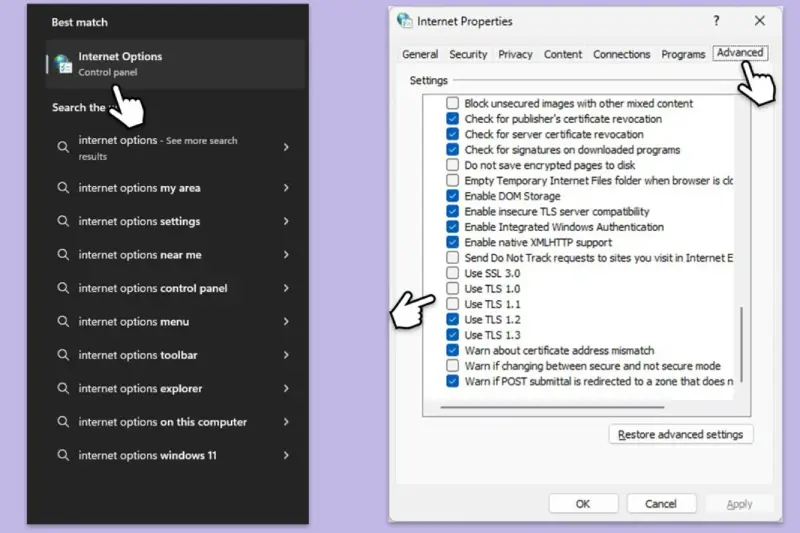The image size is (800, 533).
Task: Untick the Use TLS 1.2 checkbox
Action: 452,319
